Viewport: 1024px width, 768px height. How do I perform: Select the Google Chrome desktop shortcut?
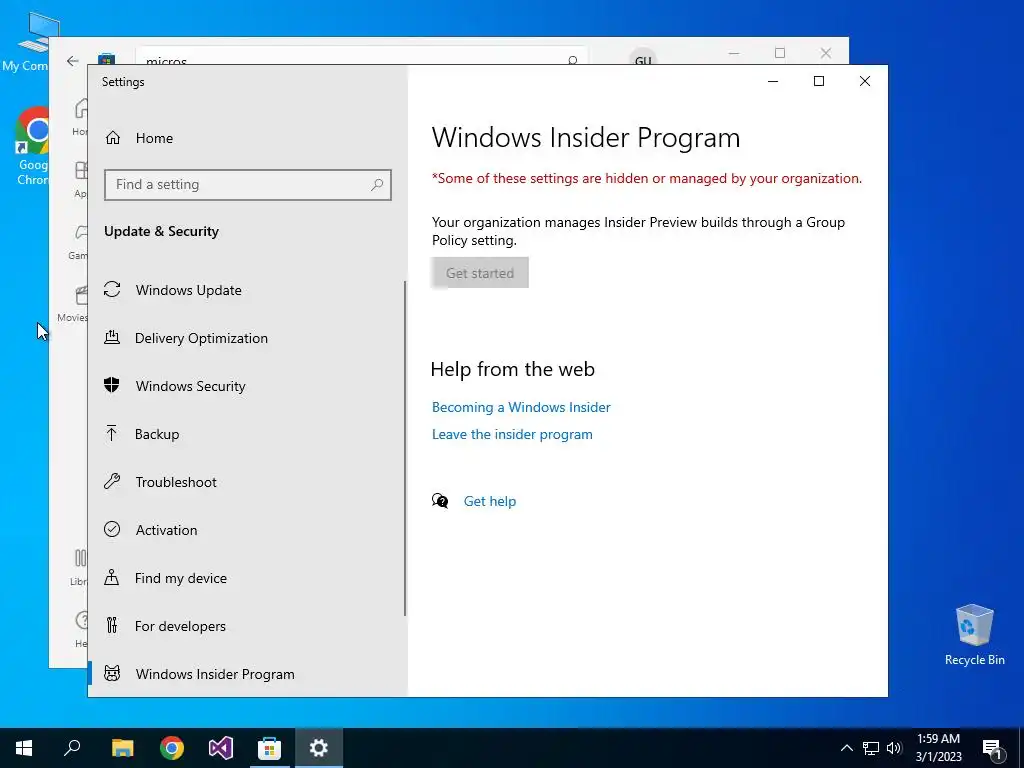pyautogui.click(x=32, y=146)
